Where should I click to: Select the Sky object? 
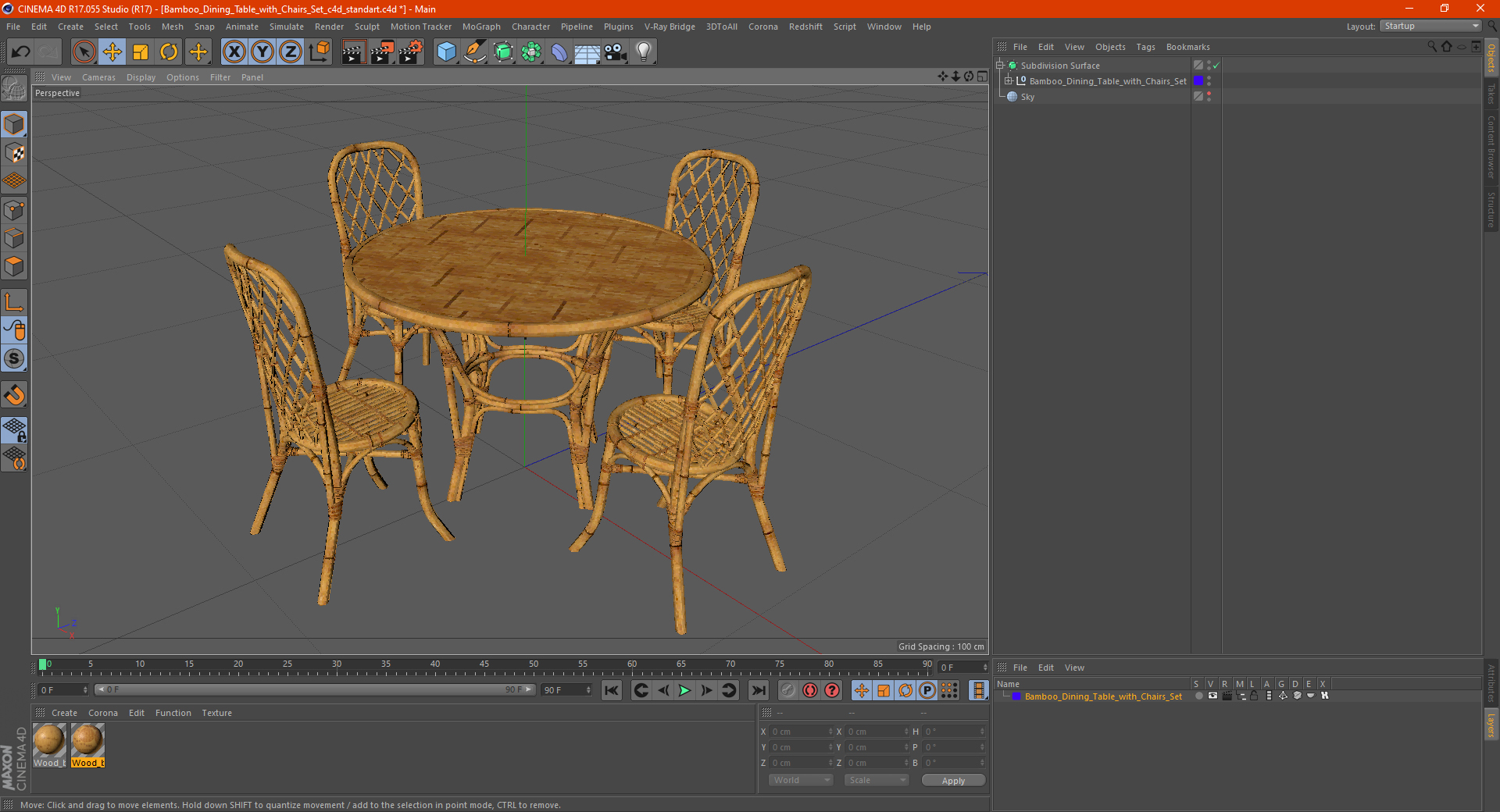pyautogui.click(x=1027, y=97)
